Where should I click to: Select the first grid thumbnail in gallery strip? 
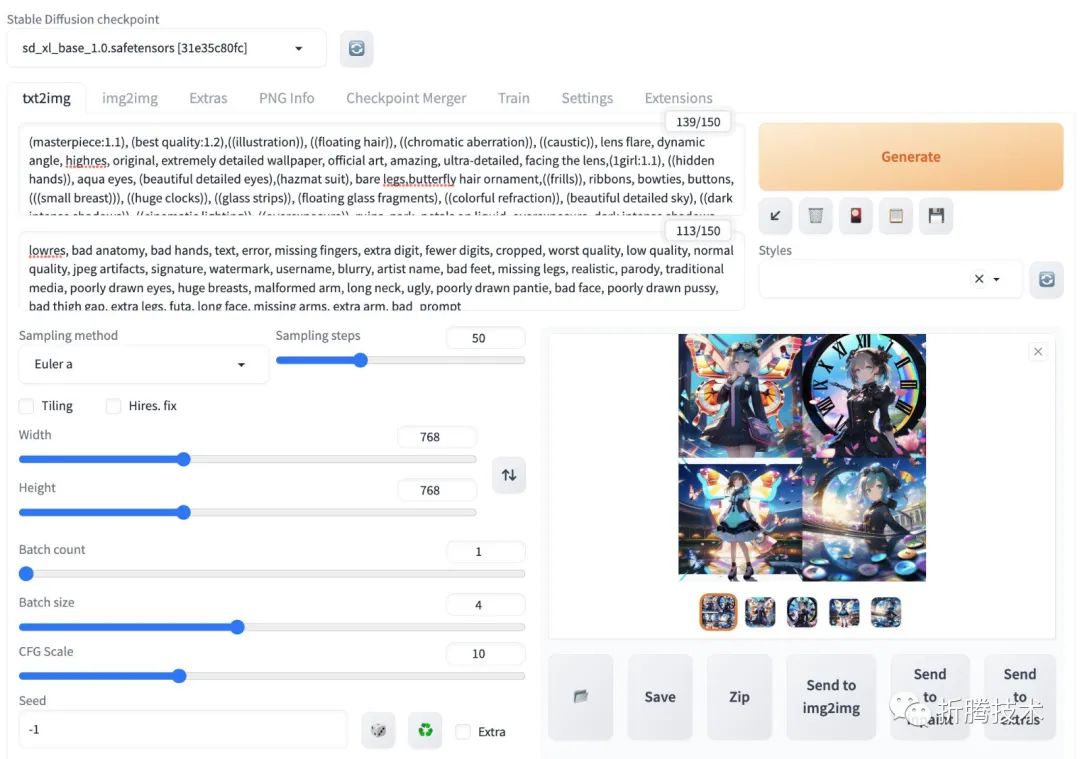click(x=718, y=612)
